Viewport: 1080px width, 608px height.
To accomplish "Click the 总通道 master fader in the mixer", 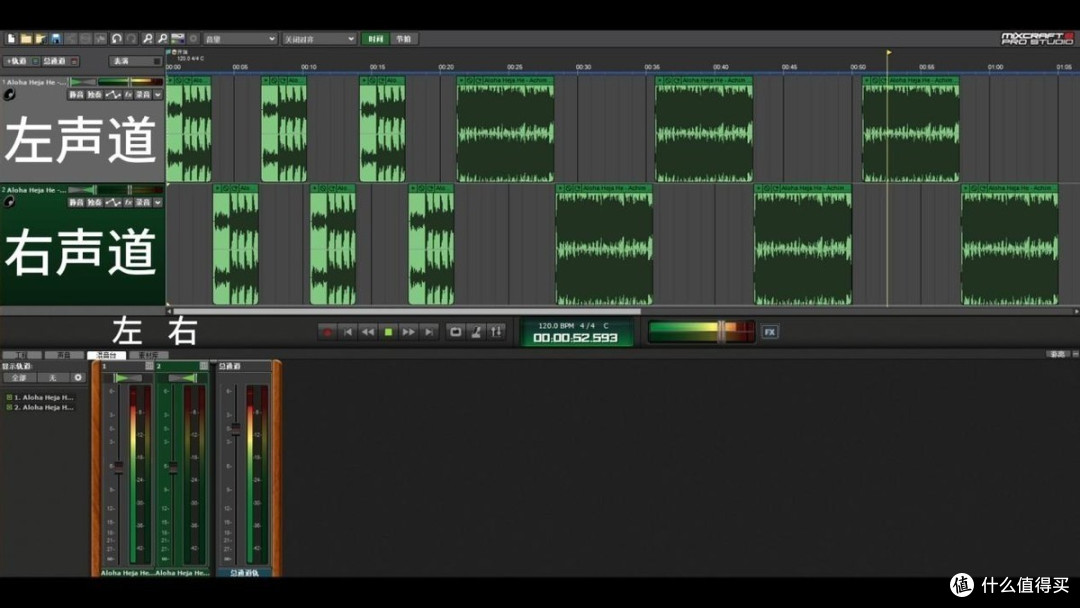I will [x=236, y=429].
